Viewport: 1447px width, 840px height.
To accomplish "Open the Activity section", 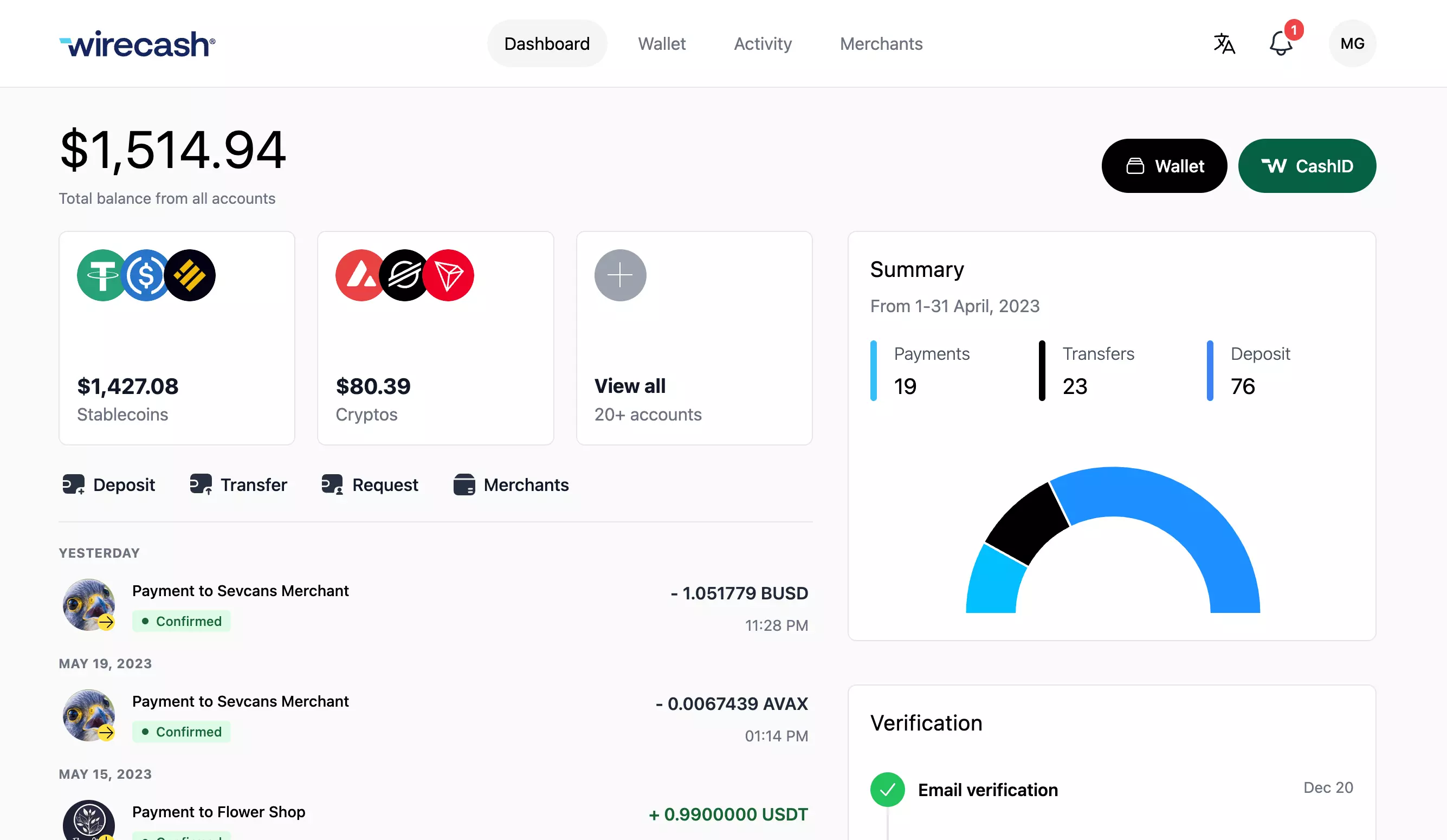I will 763,43.
